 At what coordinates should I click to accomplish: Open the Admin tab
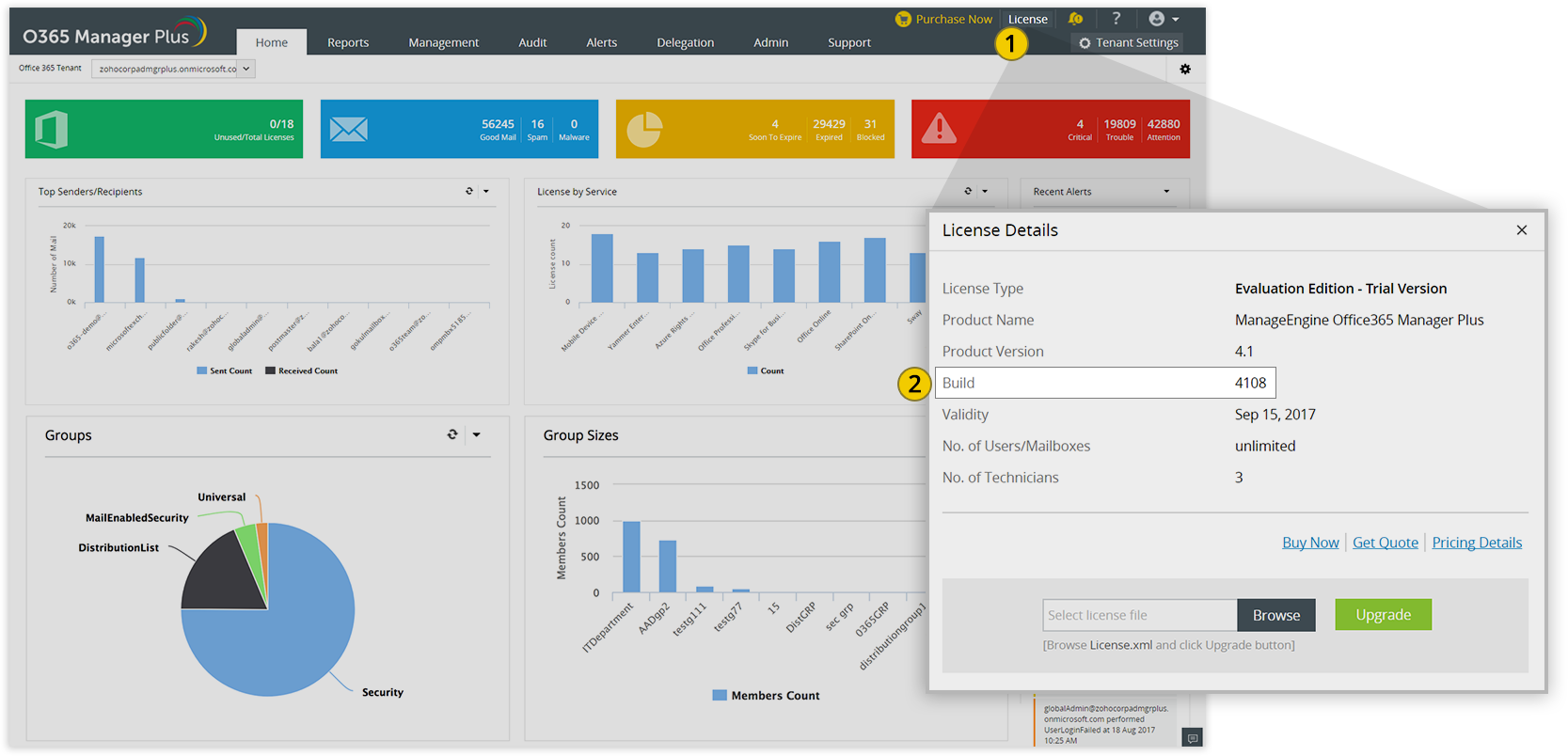point(771,42)
